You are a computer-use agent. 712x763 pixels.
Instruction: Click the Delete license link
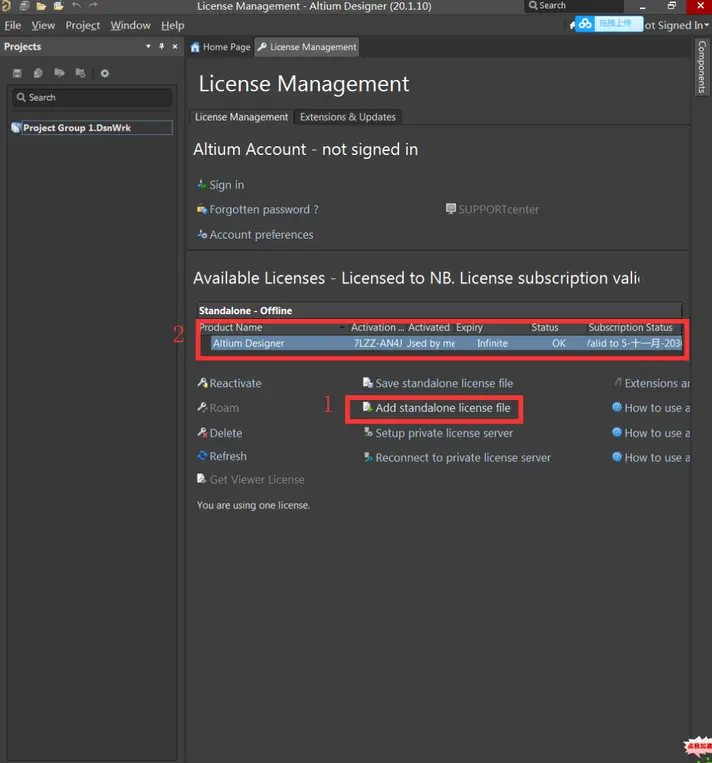(x=219, y=433)
